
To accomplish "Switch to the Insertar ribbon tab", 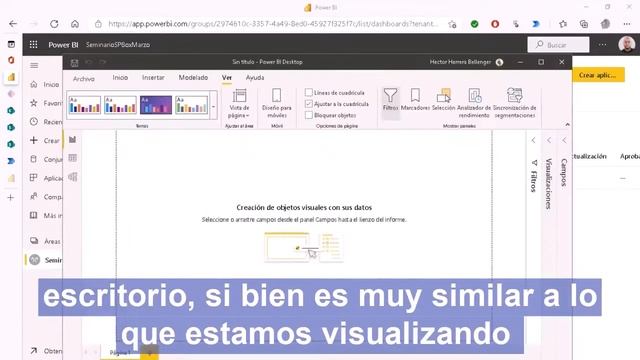I will 153,78.
